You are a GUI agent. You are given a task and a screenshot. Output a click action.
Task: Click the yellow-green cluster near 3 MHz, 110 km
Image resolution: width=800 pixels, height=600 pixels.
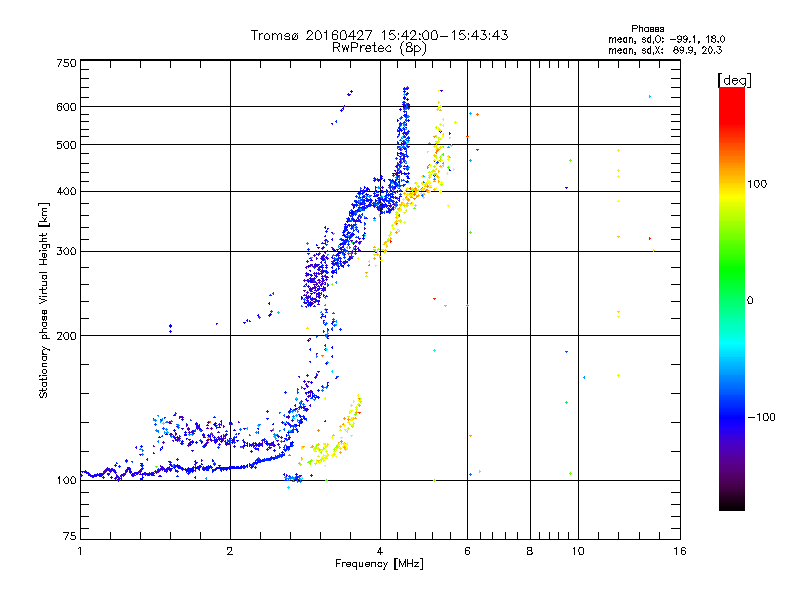coord(321,453)
